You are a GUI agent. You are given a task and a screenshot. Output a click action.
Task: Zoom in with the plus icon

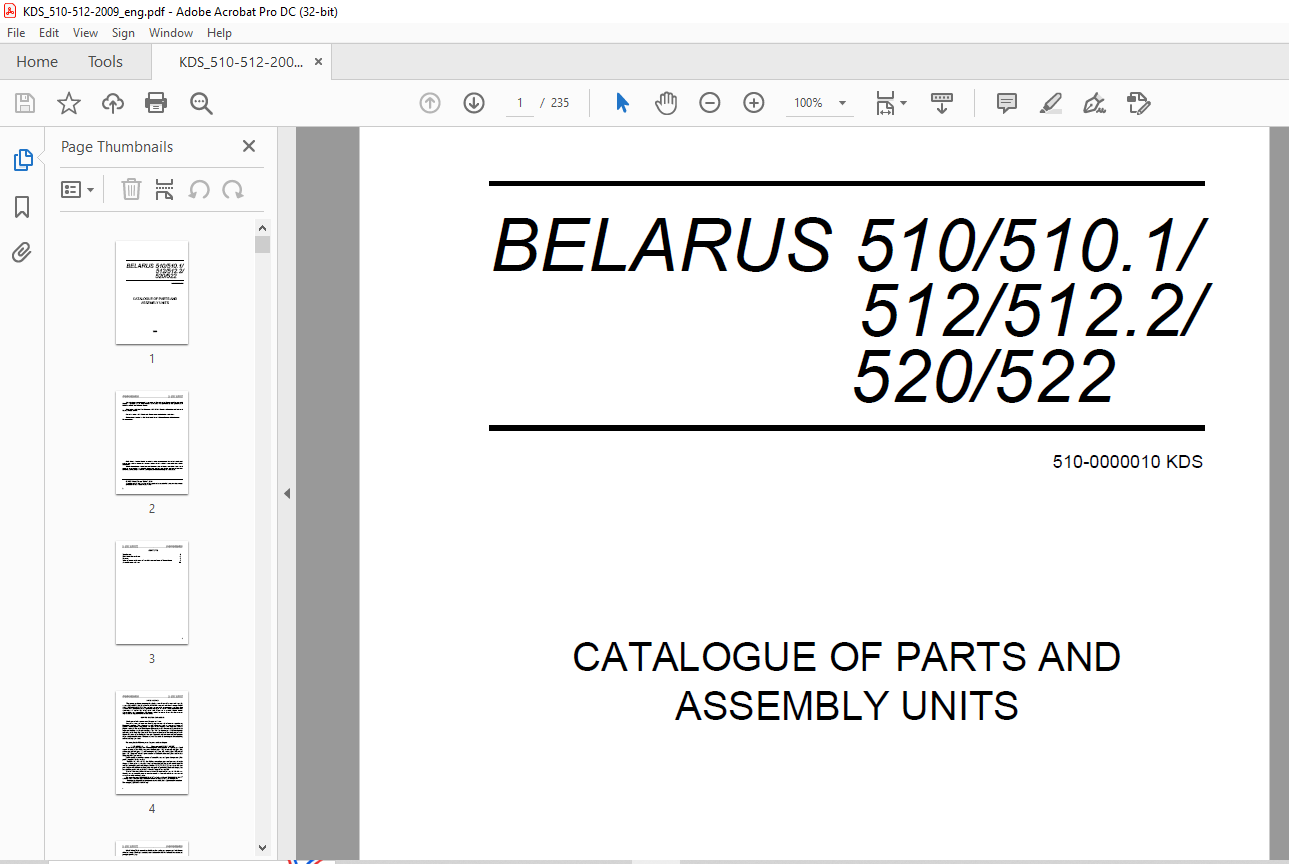[x=754, y=103]
